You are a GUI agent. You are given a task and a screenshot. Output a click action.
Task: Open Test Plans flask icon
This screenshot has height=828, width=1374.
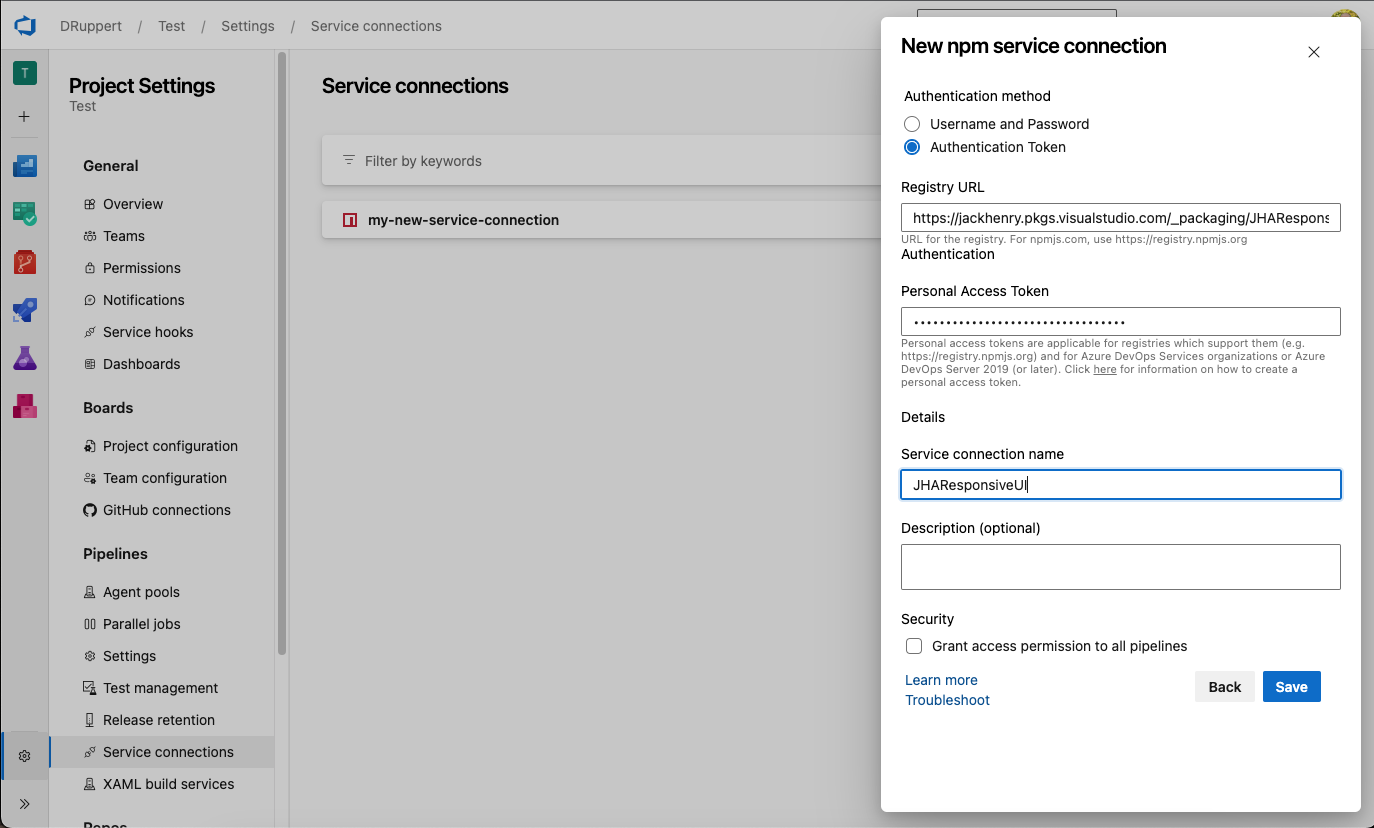(x=25, y=358)
